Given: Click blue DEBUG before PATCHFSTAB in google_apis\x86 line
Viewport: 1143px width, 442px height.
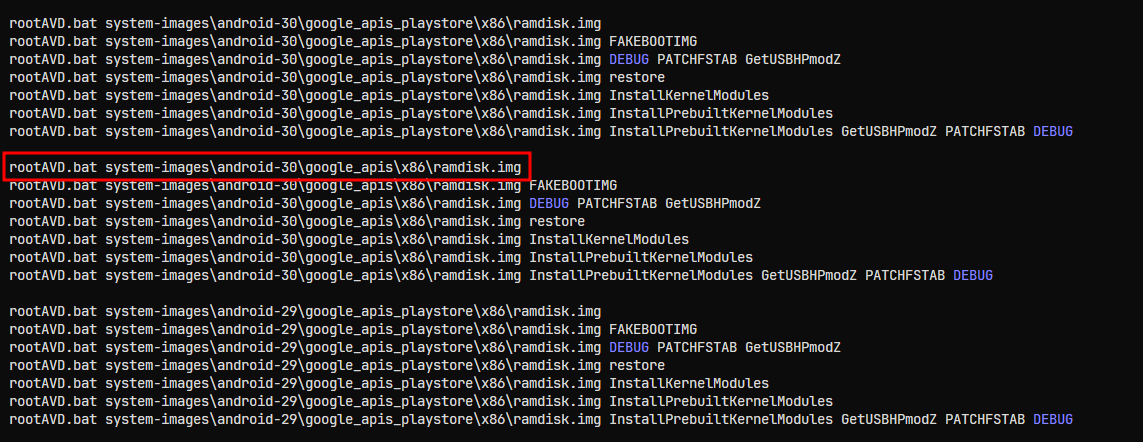Looking at the screenshot, I should (549, 203).
